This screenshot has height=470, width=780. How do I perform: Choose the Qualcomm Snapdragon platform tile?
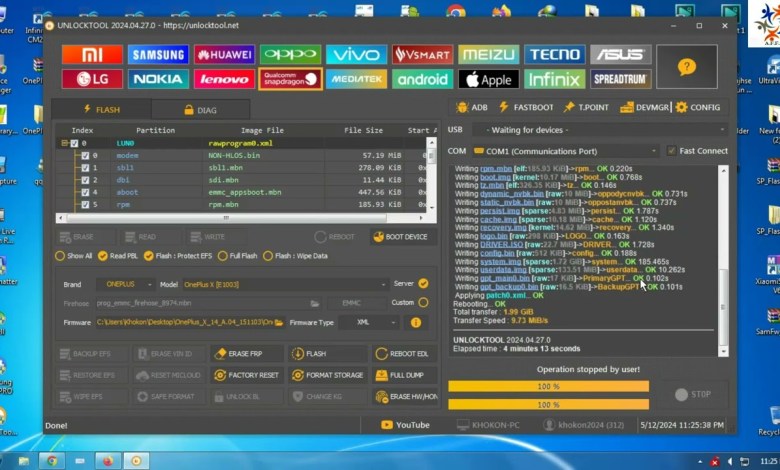(x=290, y=79)
